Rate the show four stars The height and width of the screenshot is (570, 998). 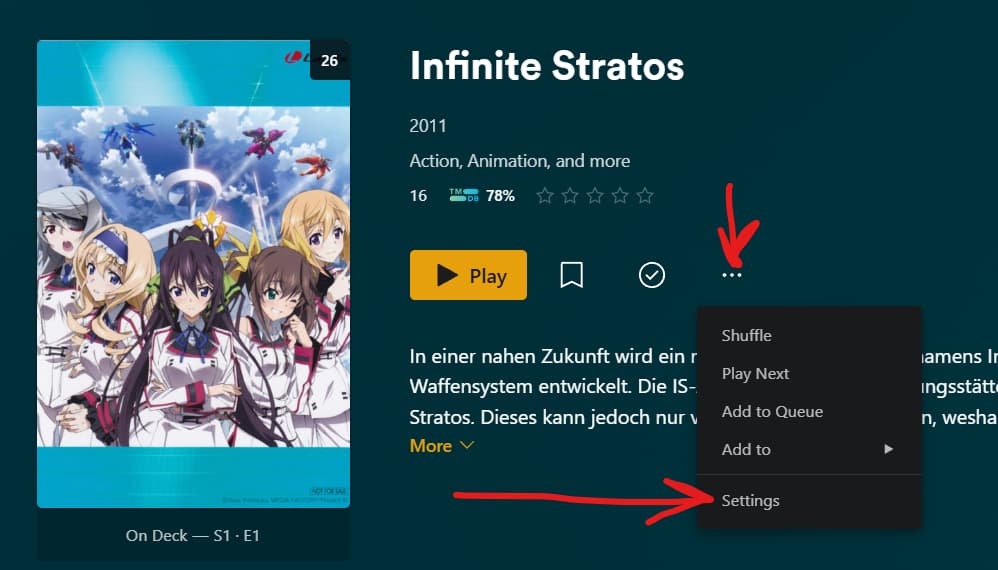(620, 195)
